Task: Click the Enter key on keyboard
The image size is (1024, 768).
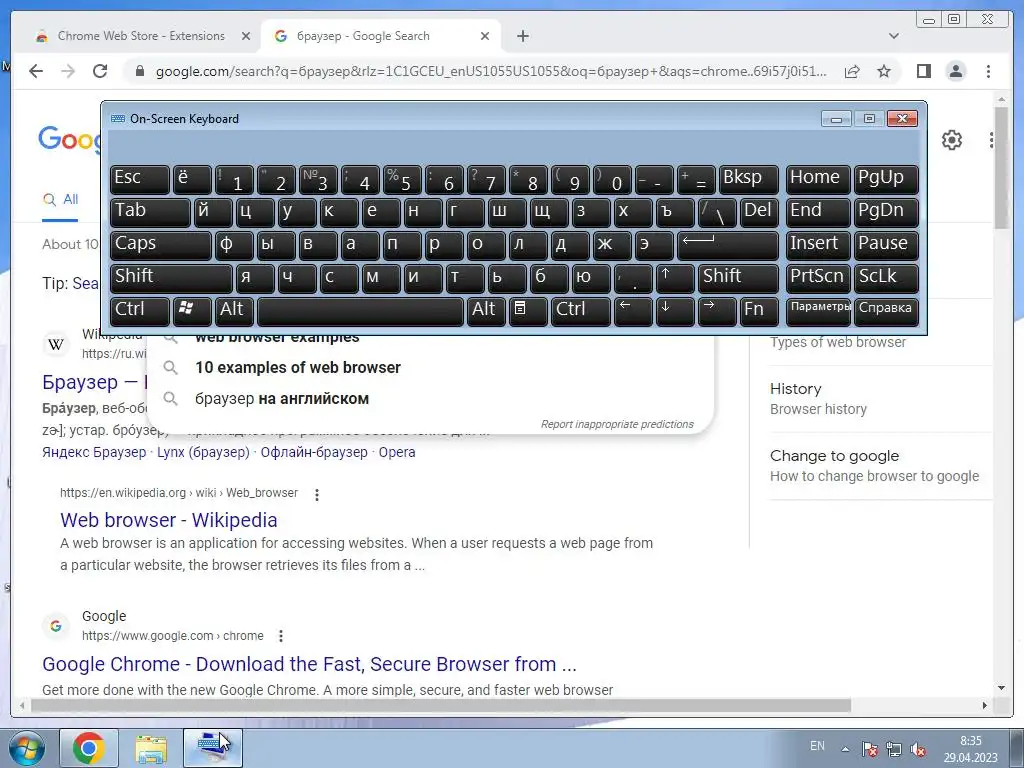Action: pos(728,244)
